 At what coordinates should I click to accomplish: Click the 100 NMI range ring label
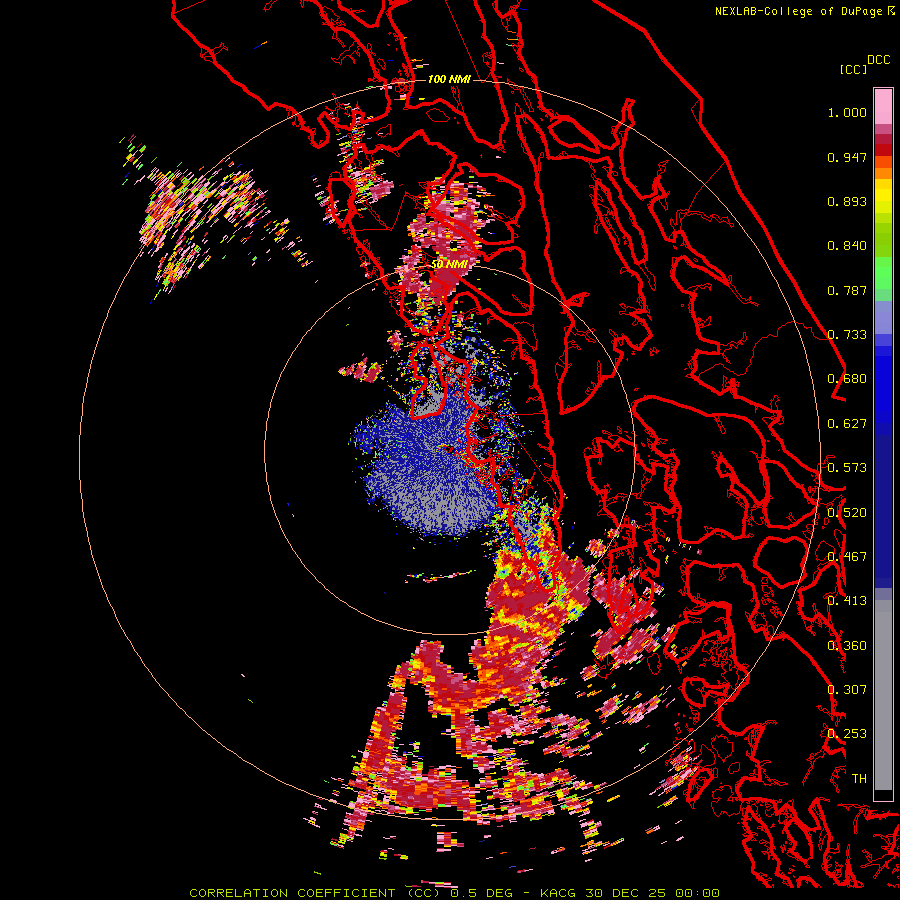[449, 79]
